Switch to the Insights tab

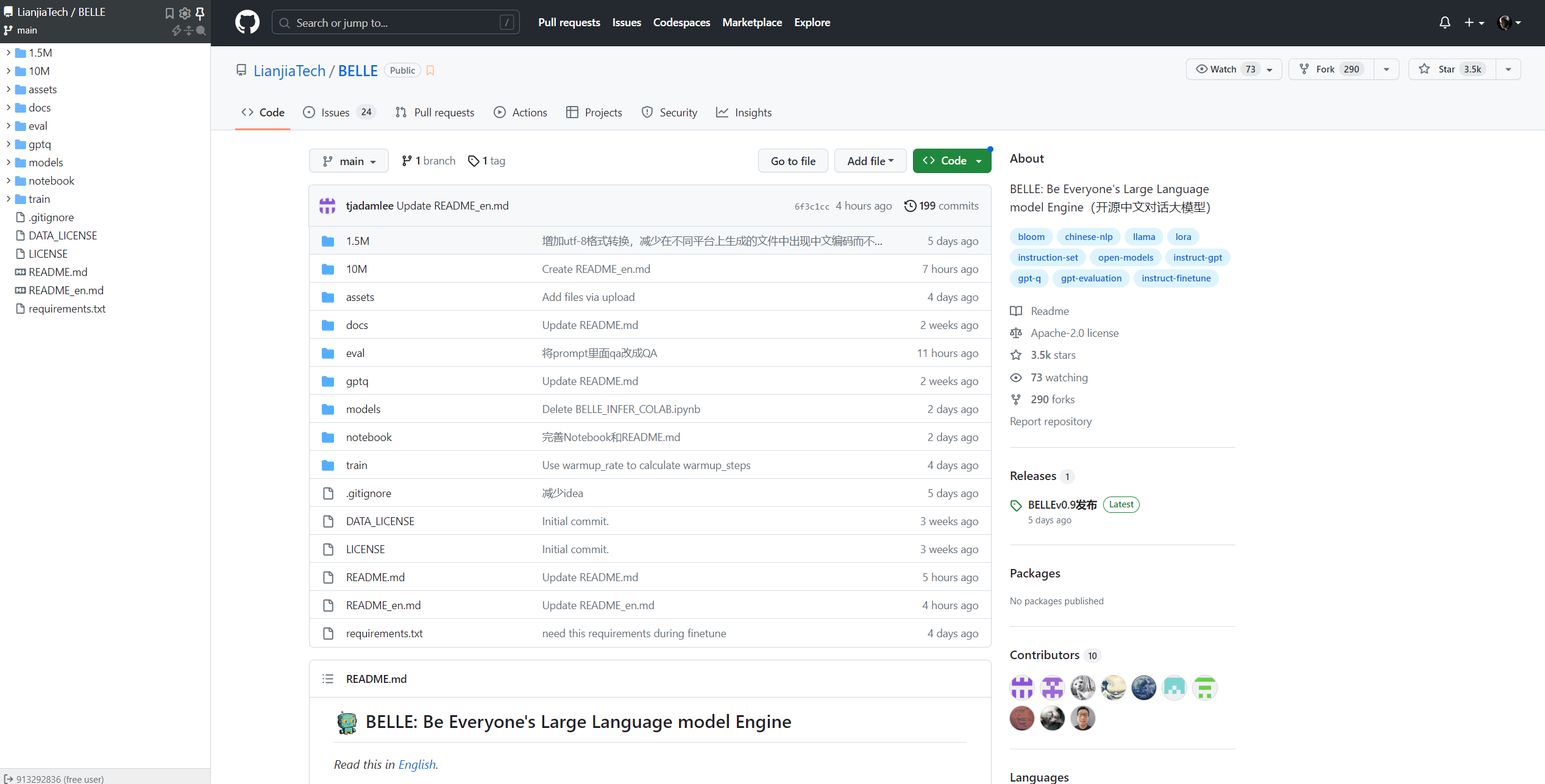click(744, 112)
